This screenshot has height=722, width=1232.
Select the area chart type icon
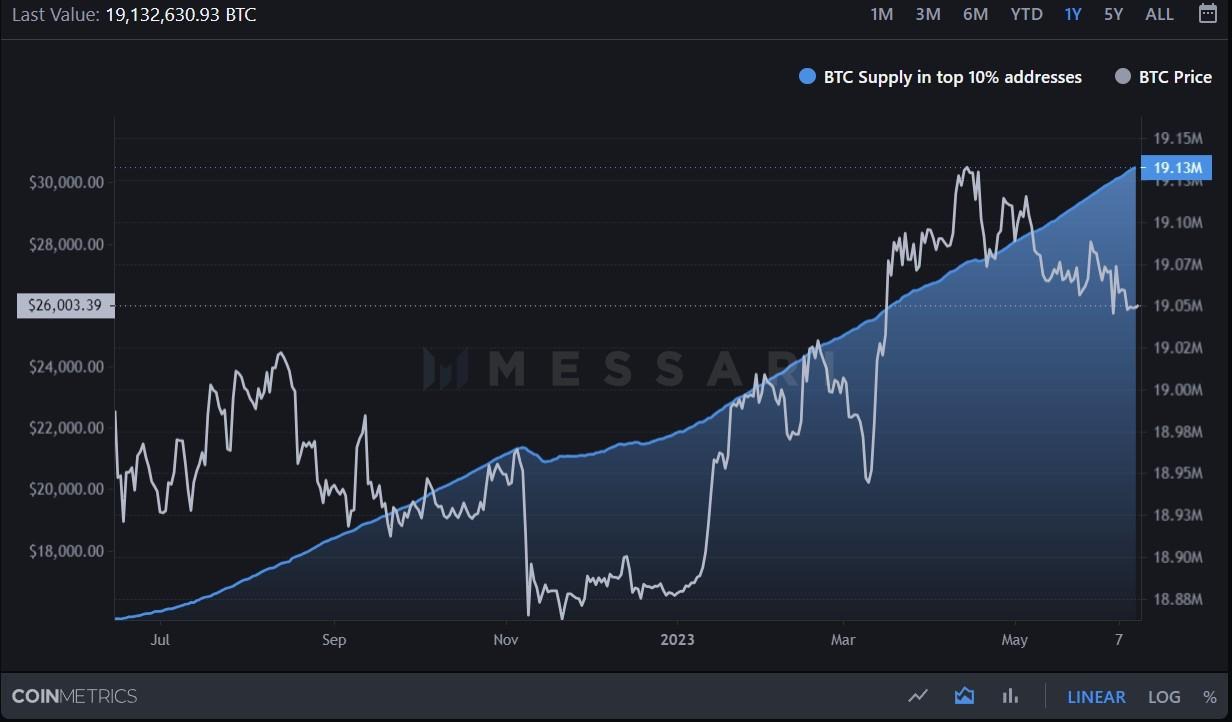pos(964,696)
